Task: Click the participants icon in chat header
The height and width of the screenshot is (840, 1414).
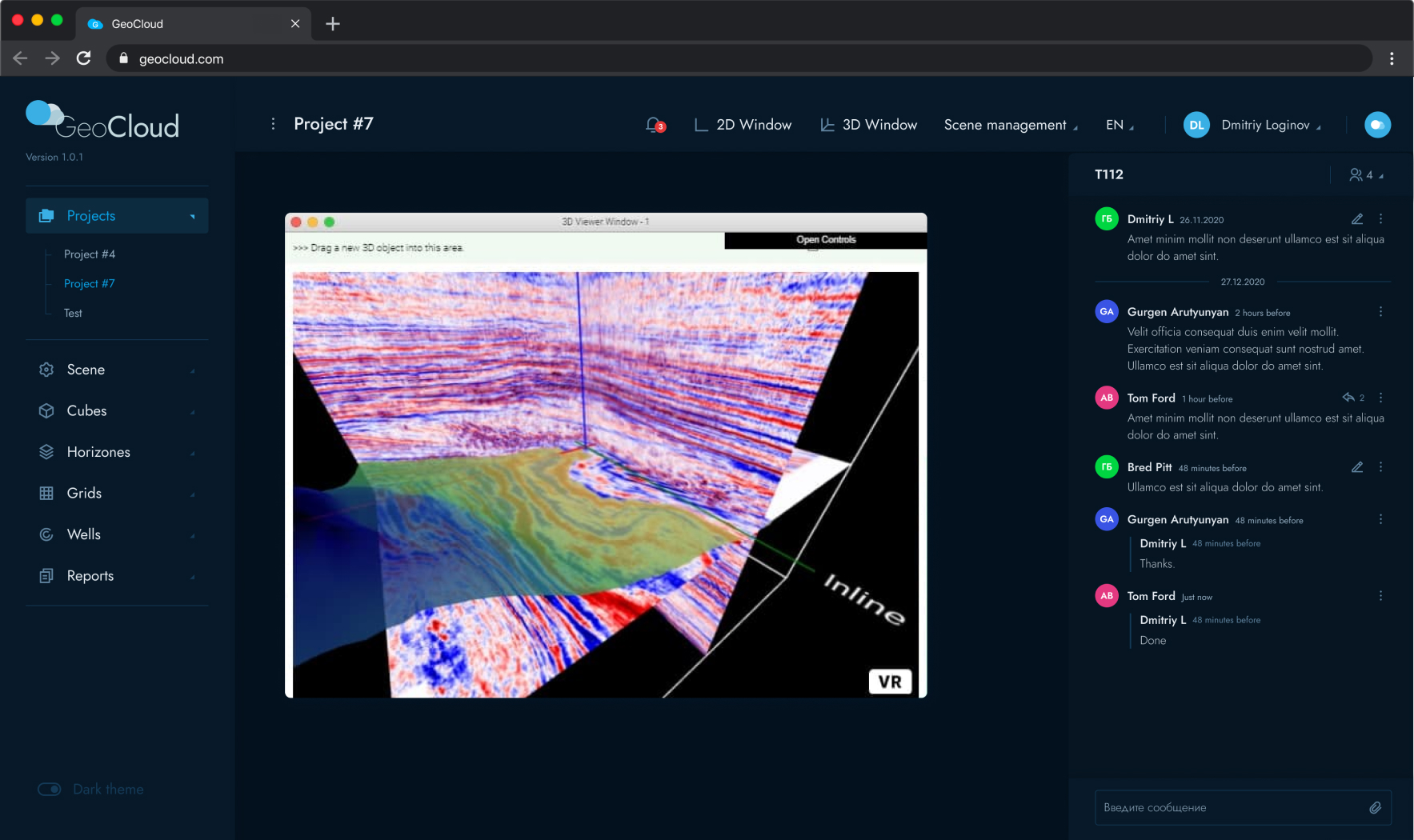Action: pos(1356,174)
